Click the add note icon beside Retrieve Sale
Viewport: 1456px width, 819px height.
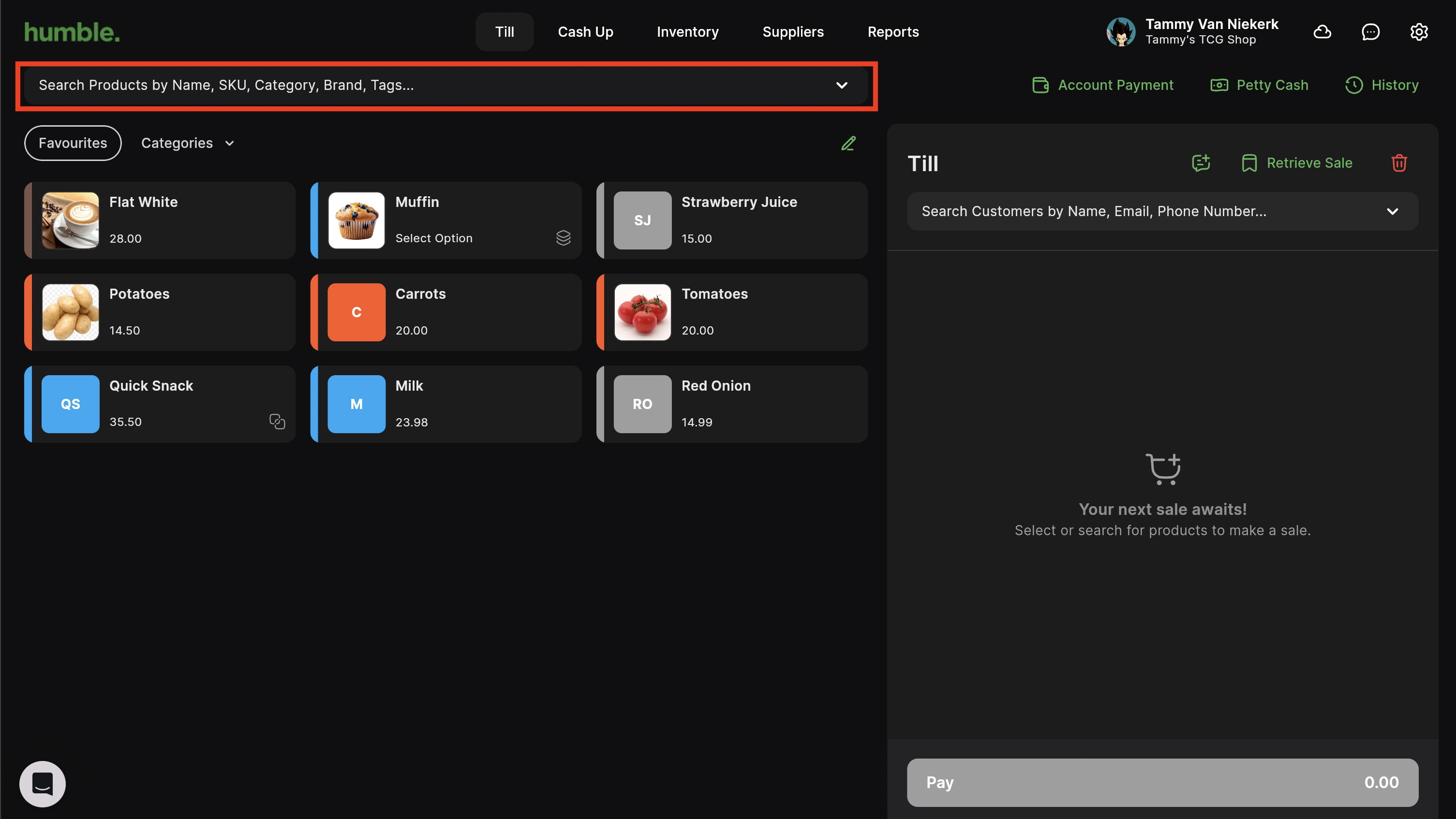pyautogui.click(x=1201, y=162)
